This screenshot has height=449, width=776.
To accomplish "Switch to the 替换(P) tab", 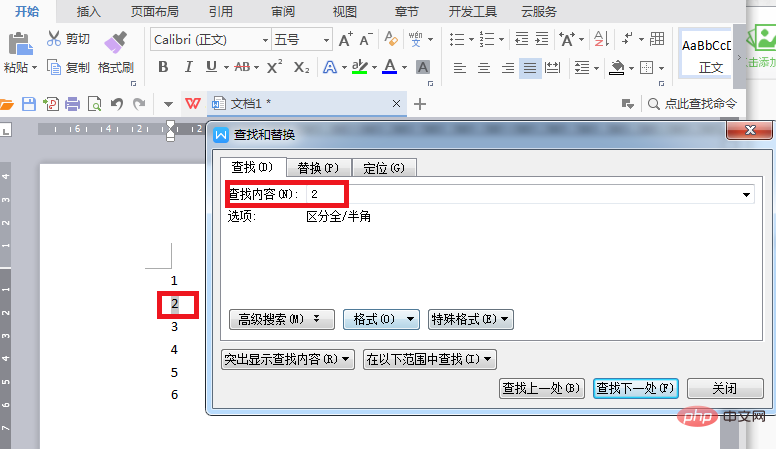I will [319, 168].
